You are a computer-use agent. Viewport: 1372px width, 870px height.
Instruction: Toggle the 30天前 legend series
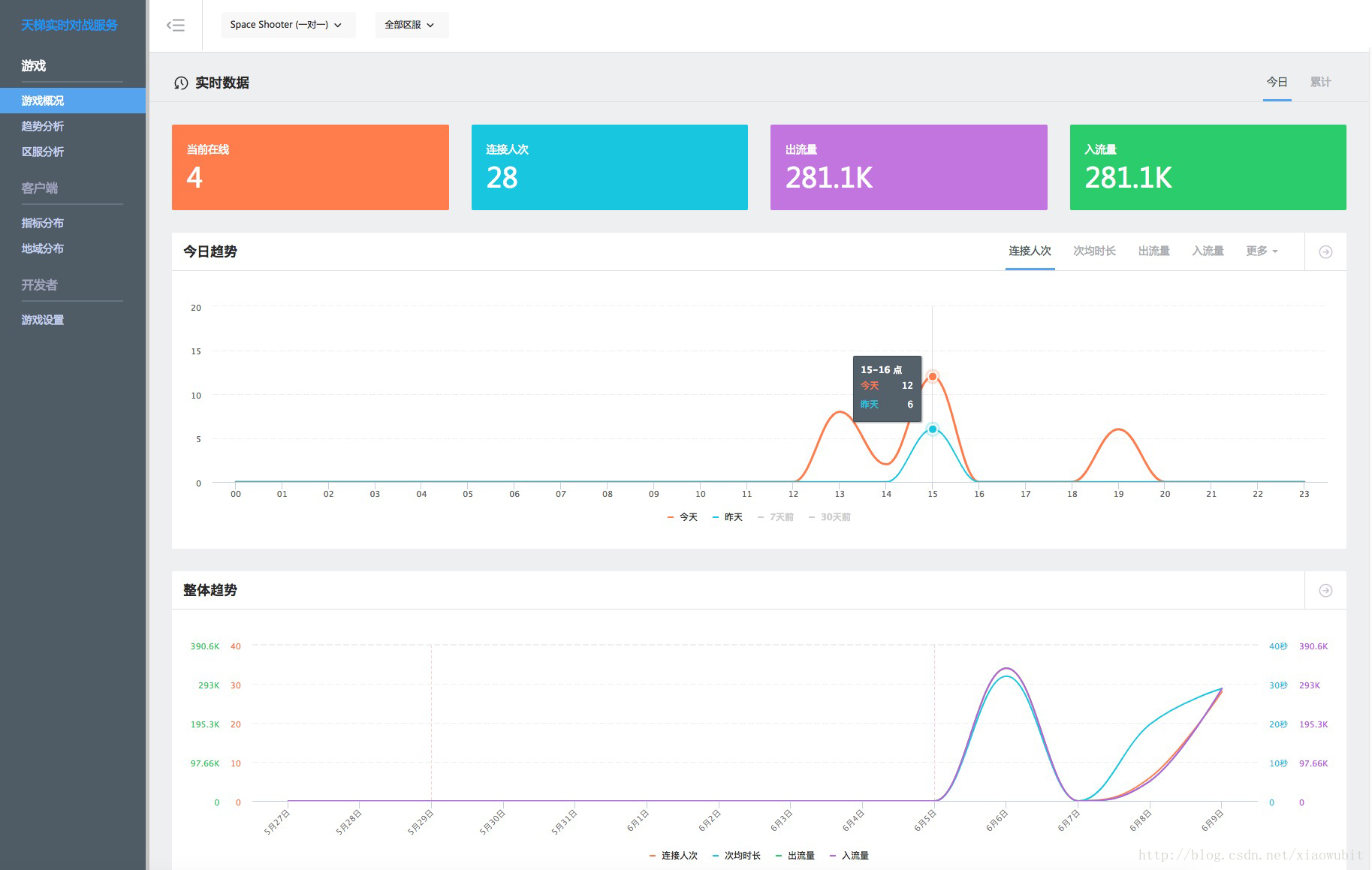coord(829,517)
